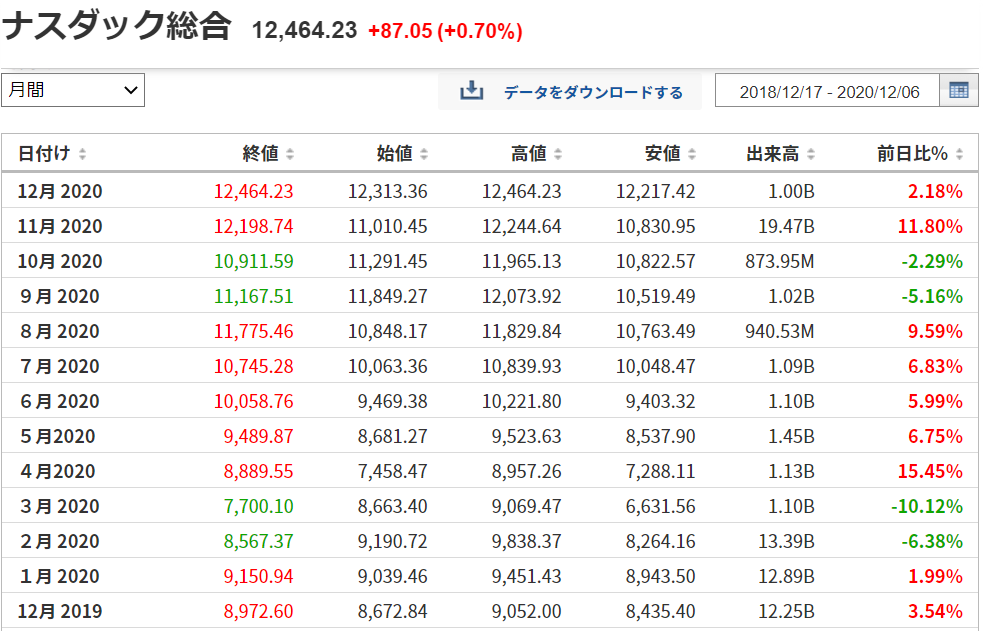Click closing value 8,567.37
Image resolution: width=988 pixels, height=631 pixels.
258,541
